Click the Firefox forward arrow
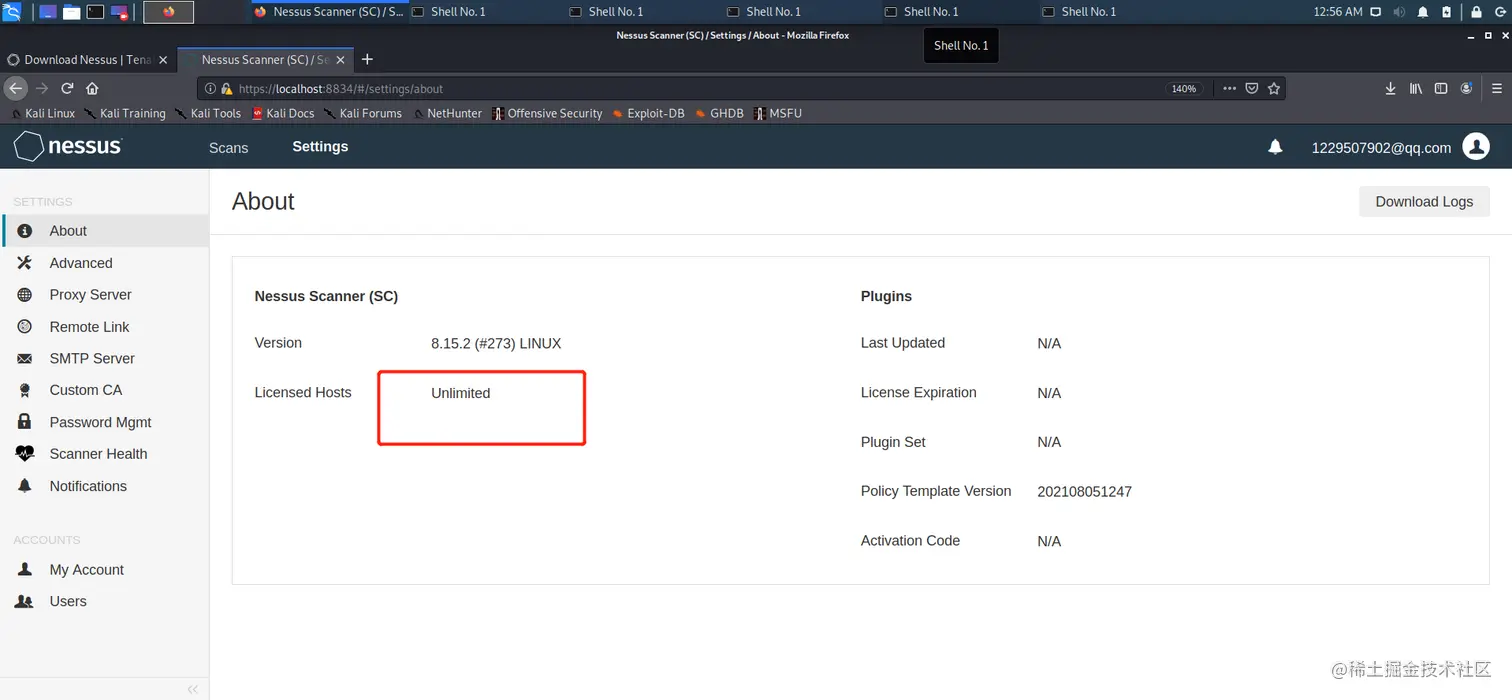Screen dimensions: 1512x700 coord(42,88)
